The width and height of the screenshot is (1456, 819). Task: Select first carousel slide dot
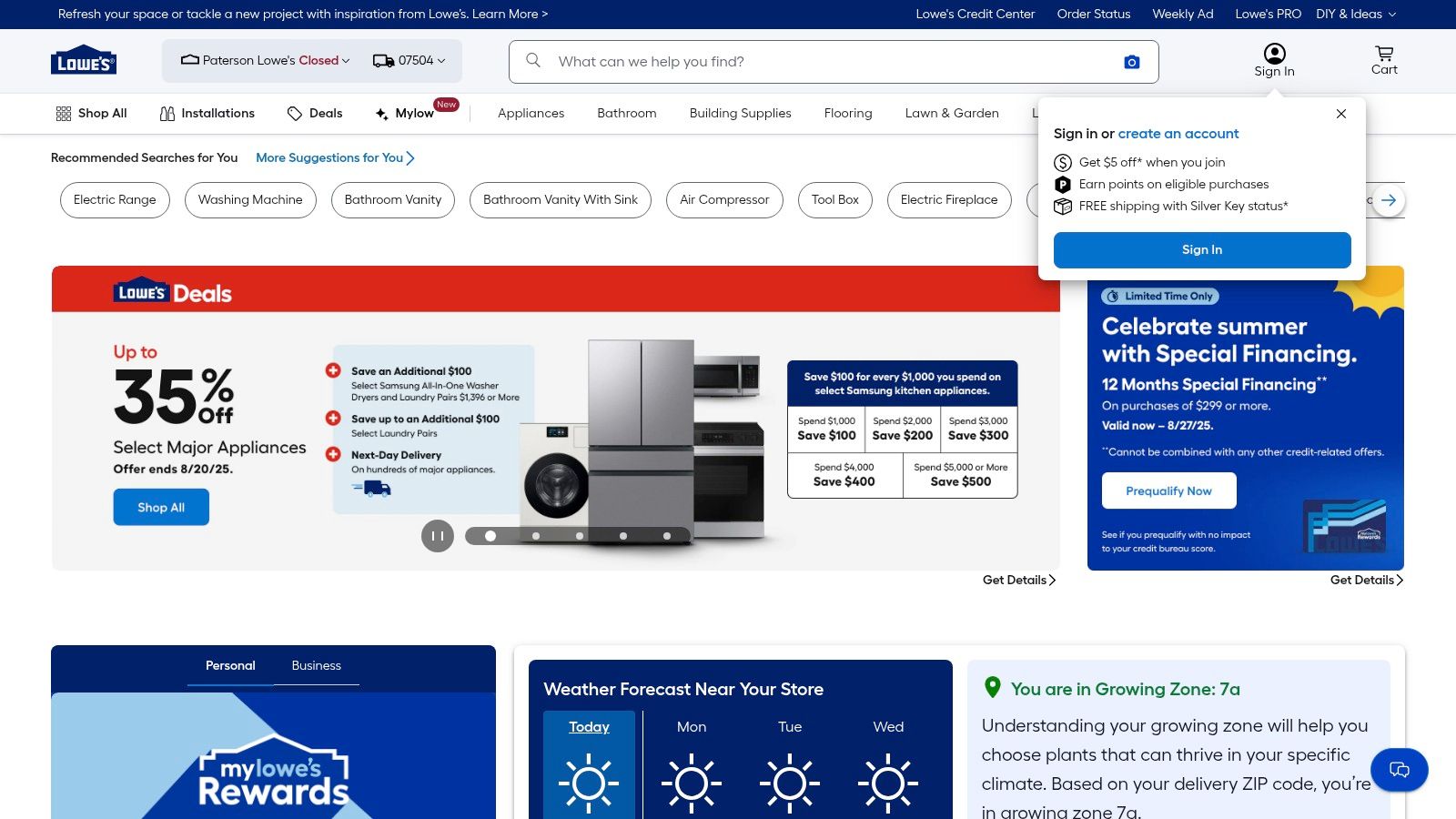[x=490, y=536]
